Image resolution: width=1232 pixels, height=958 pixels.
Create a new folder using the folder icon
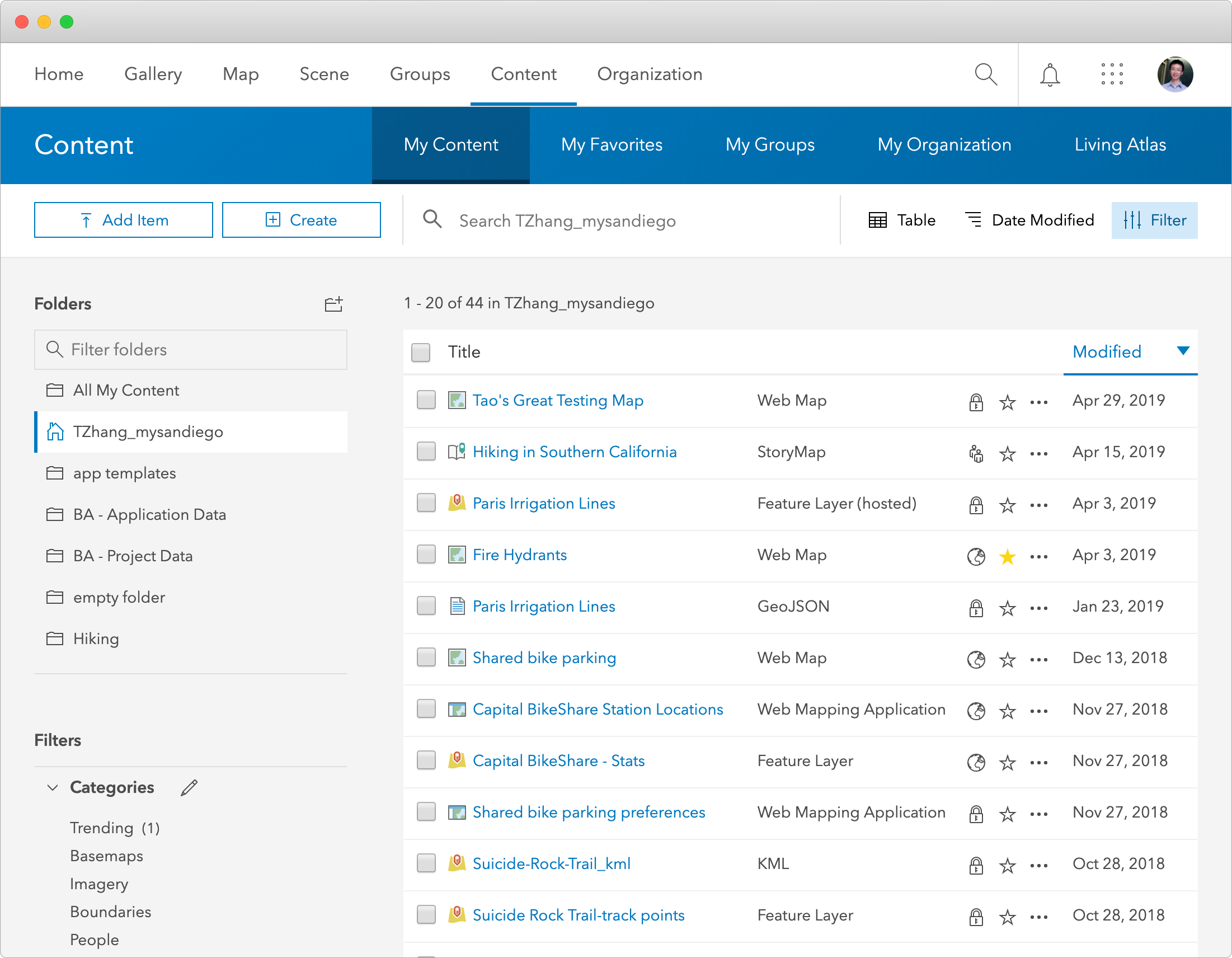(x=333, y=304)
